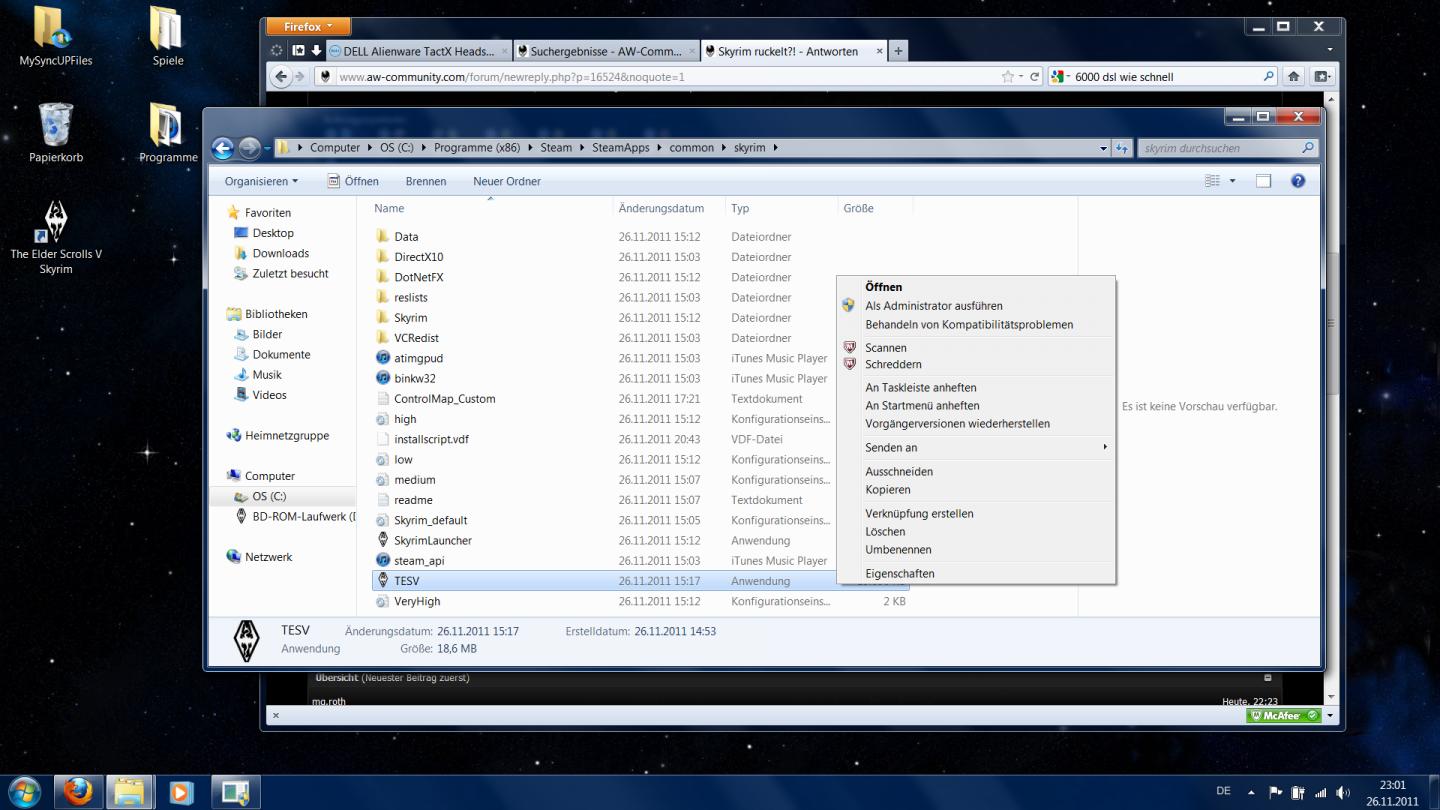
Task: Launch The Elder Scrolls V Skyrim shortcut
Action: 56,237
